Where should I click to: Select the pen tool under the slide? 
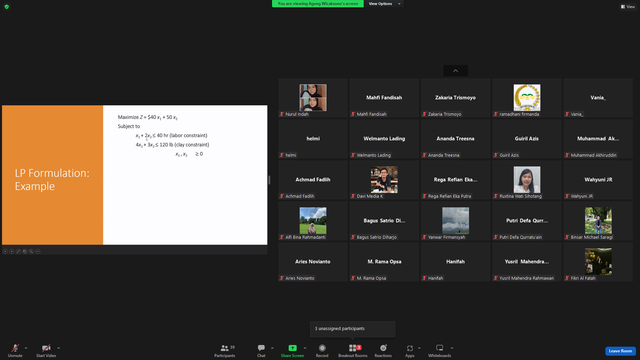tap(18, 251)
